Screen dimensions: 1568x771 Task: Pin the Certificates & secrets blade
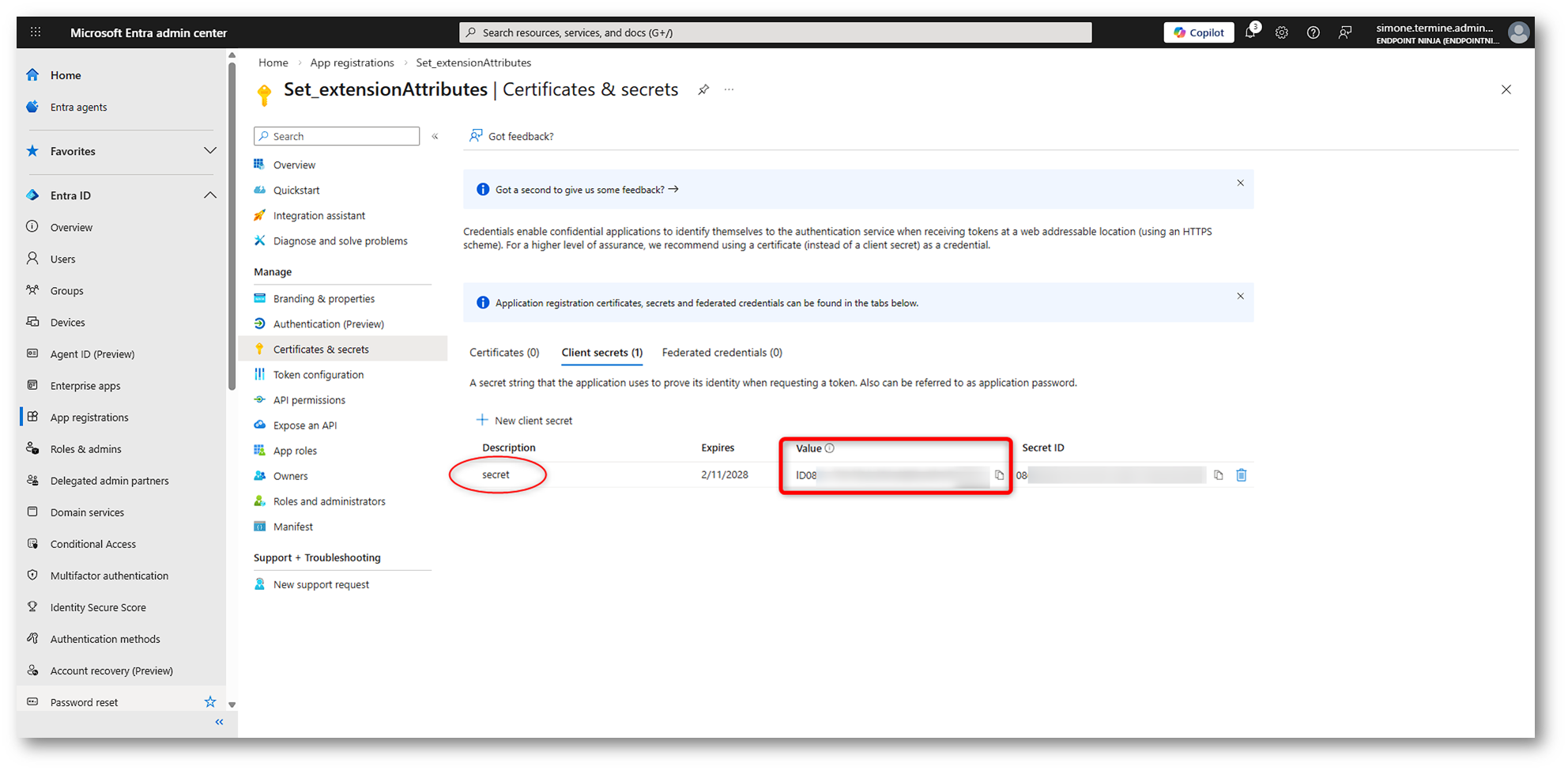[703, 89]
